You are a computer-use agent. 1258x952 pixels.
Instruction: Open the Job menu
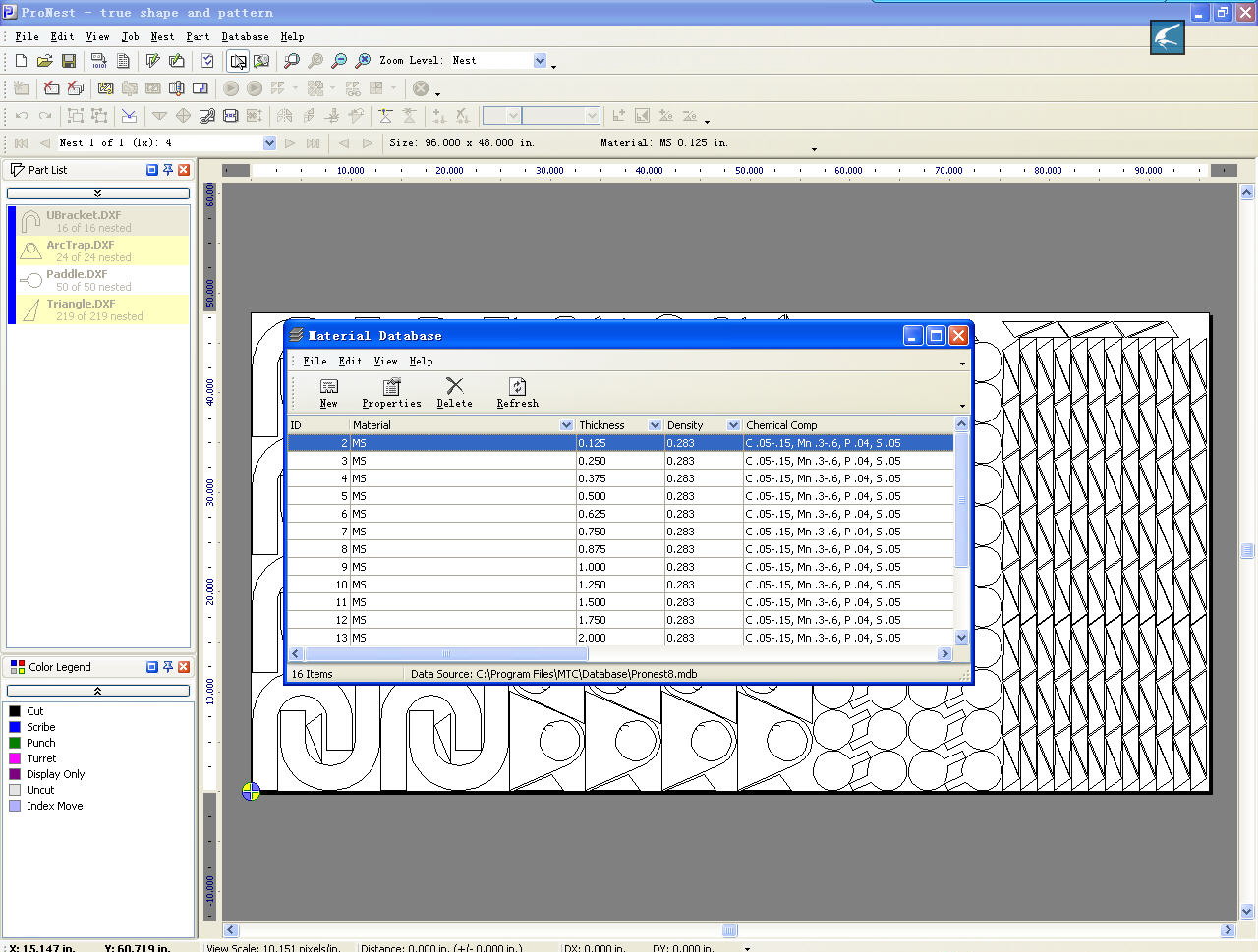coord(130,36)
